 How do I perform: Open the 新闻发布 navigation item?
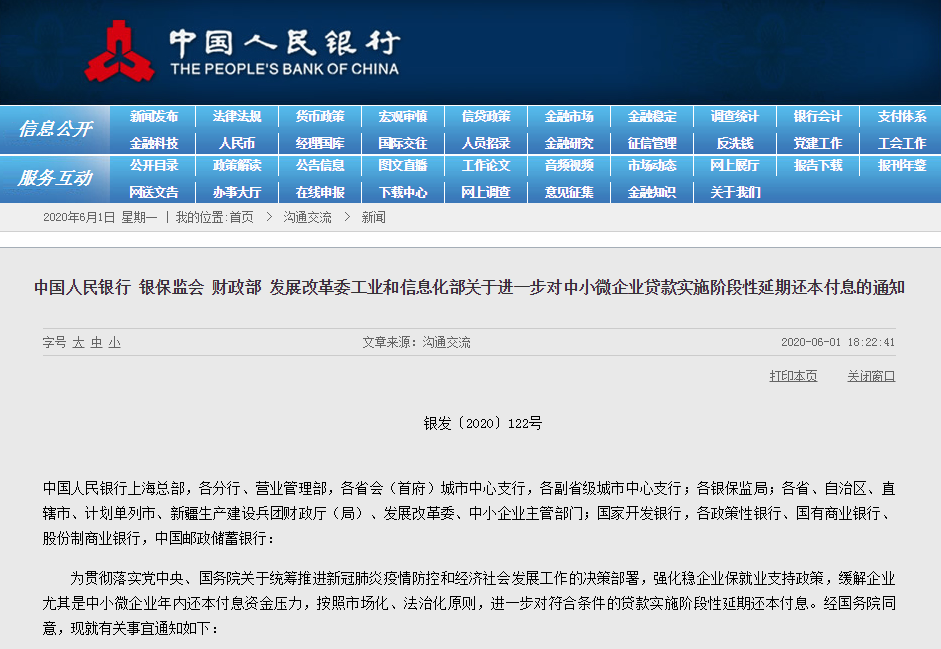click(154, 117)
